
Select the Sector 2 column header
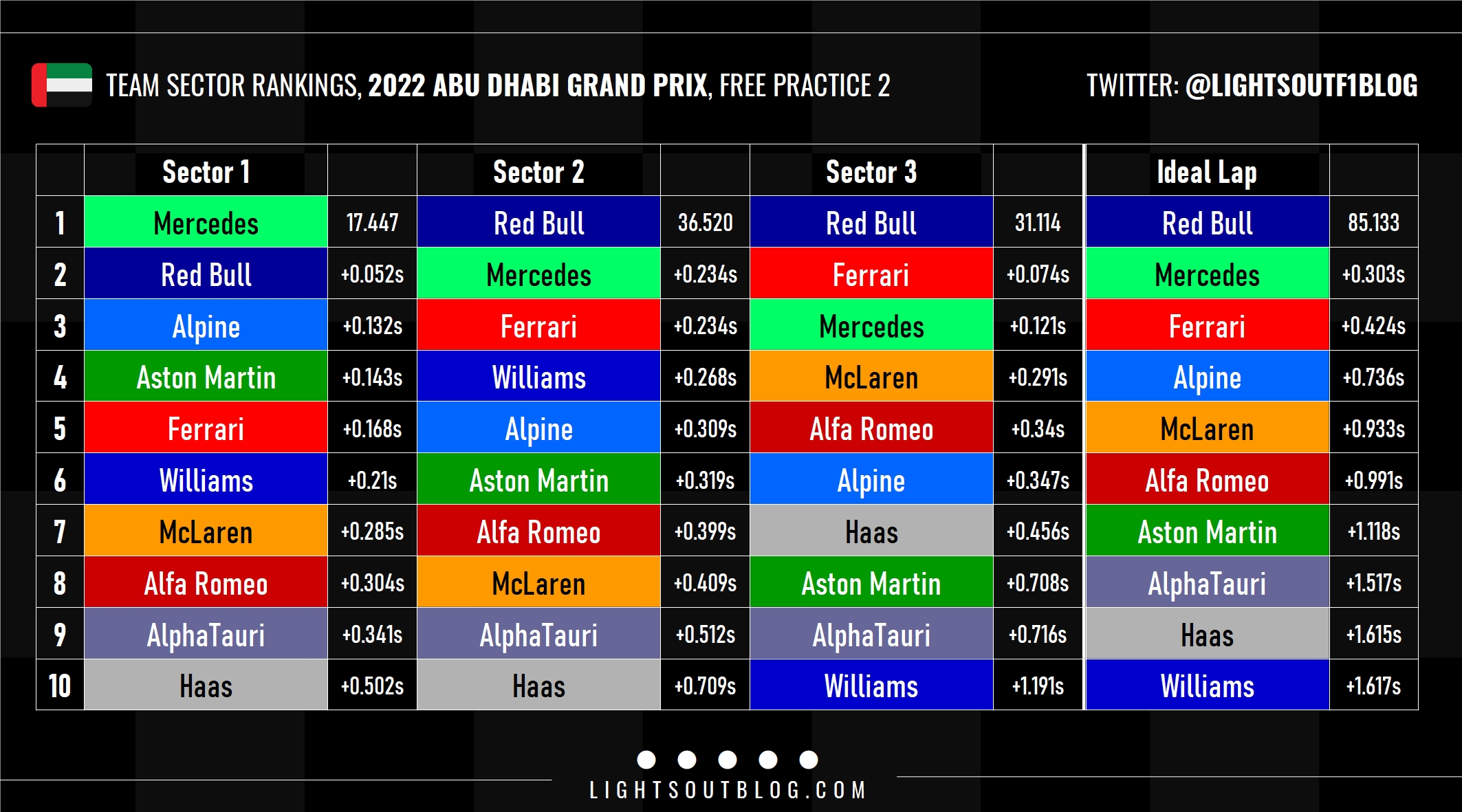(538, 171)
